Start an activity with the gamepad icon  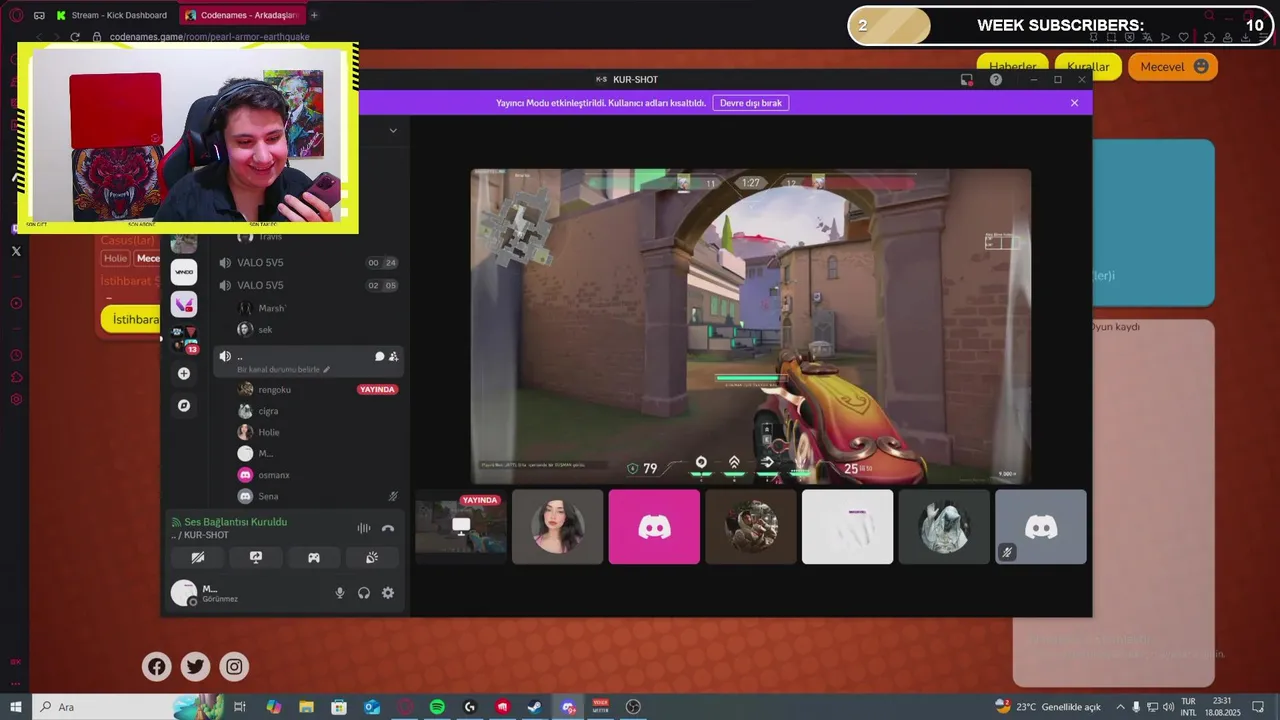coord(314,558)
